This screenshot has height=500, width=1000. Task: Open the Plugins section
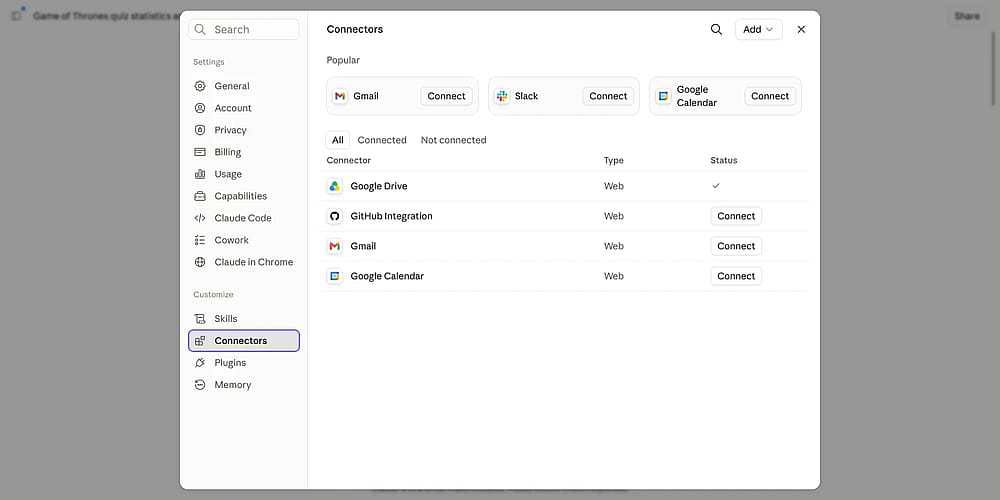click(x=244, y=363)
